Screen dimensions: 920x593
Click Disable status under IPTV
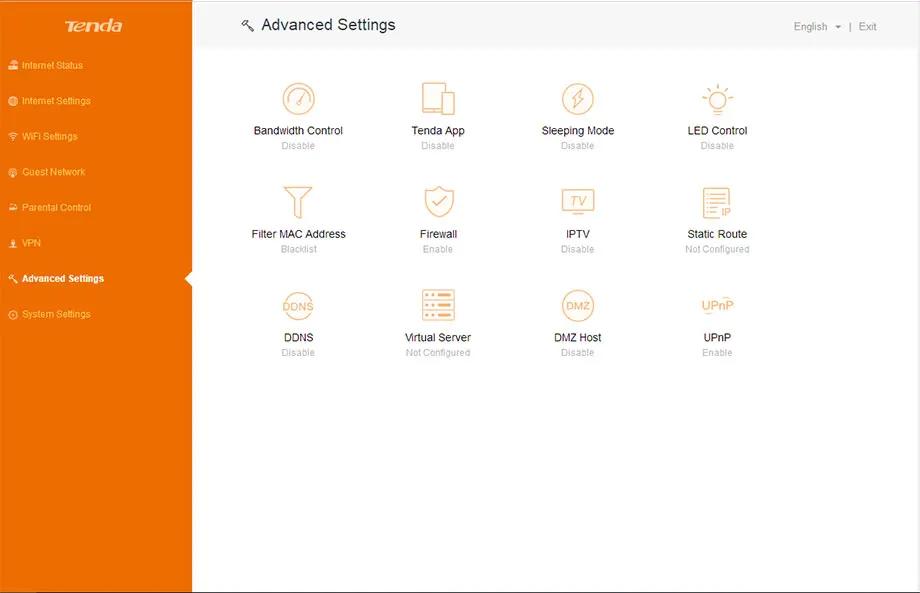coord(577,249)
